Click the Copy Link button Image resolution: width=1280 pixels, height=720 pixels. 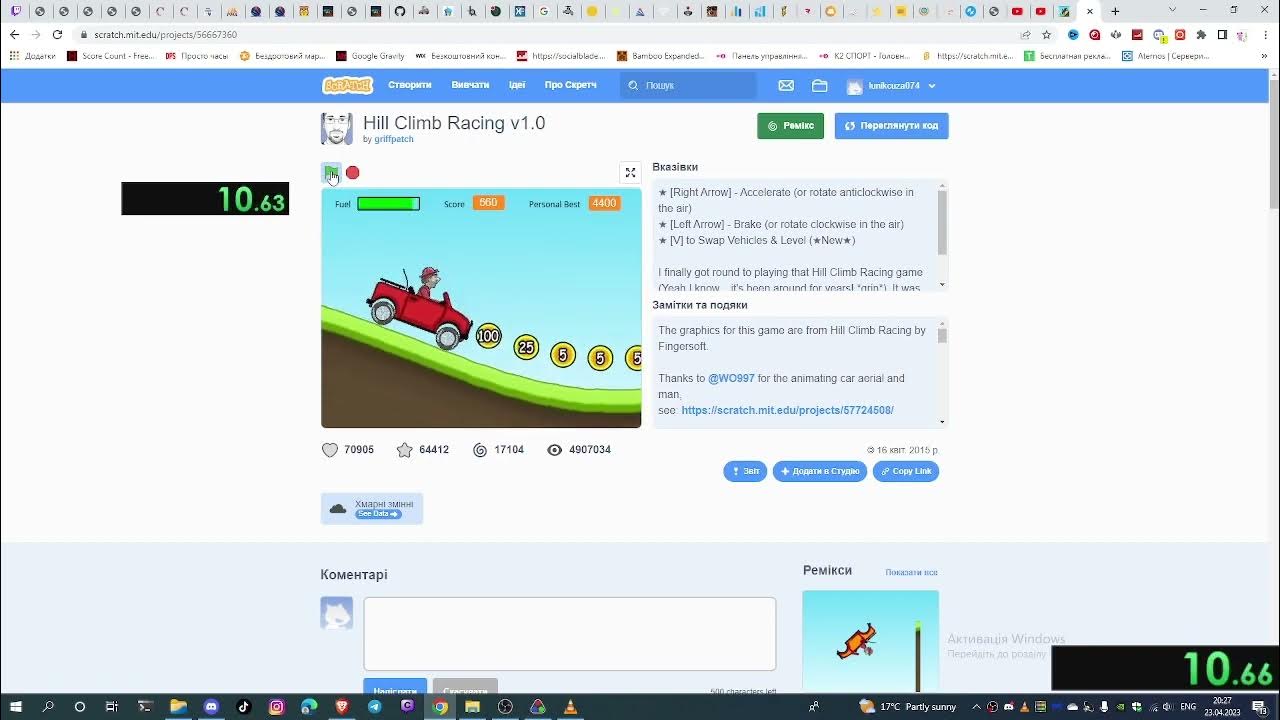(x=906, y=471)
